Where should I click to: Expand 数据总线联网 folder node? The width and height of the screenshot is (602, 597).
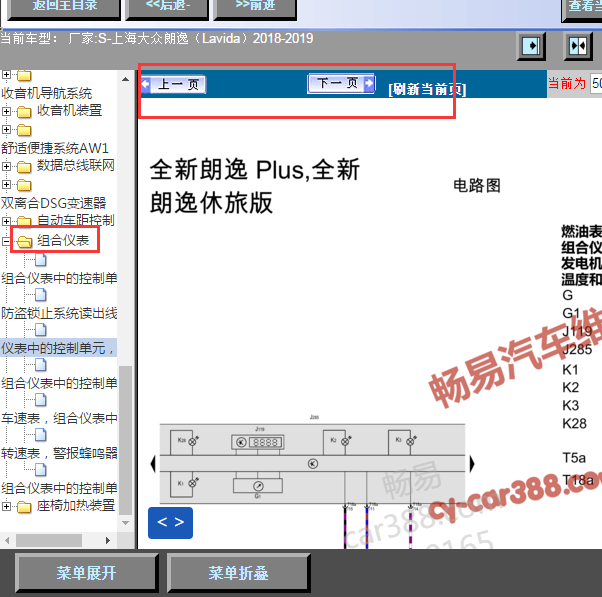6,166
